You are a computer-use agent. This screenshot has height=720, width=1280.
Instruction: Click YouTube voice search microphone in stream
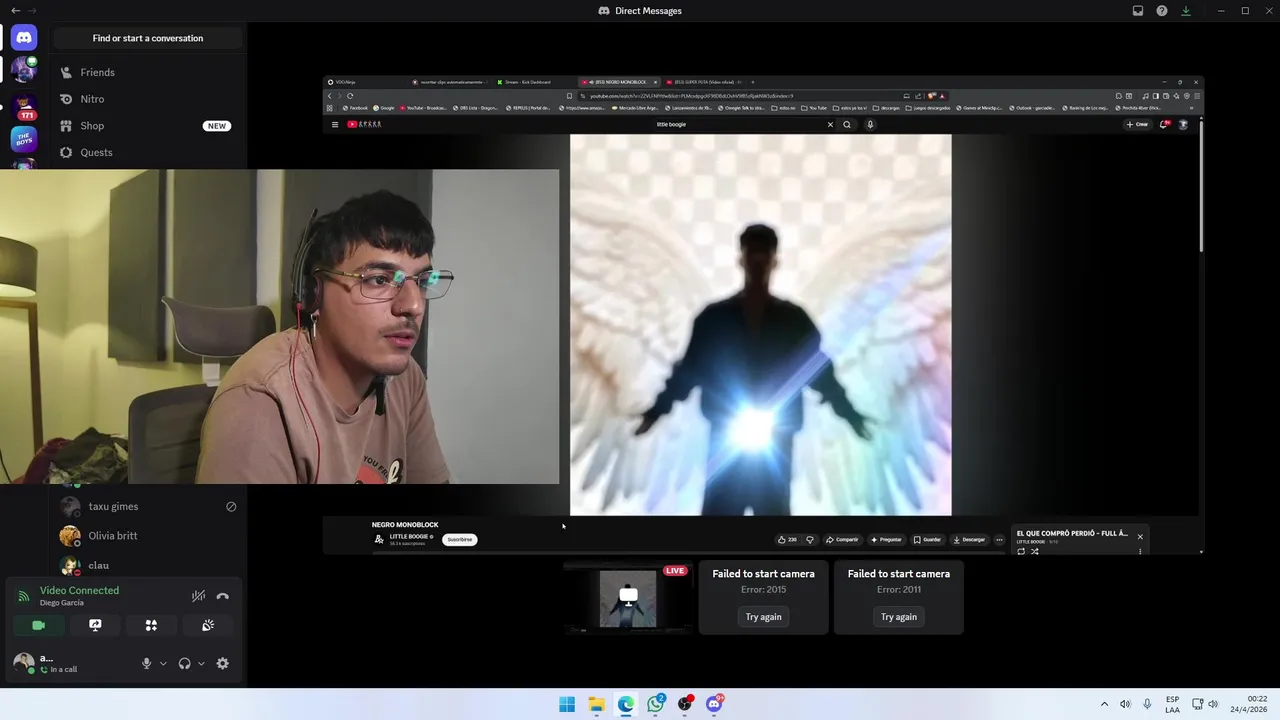[870, 125]
